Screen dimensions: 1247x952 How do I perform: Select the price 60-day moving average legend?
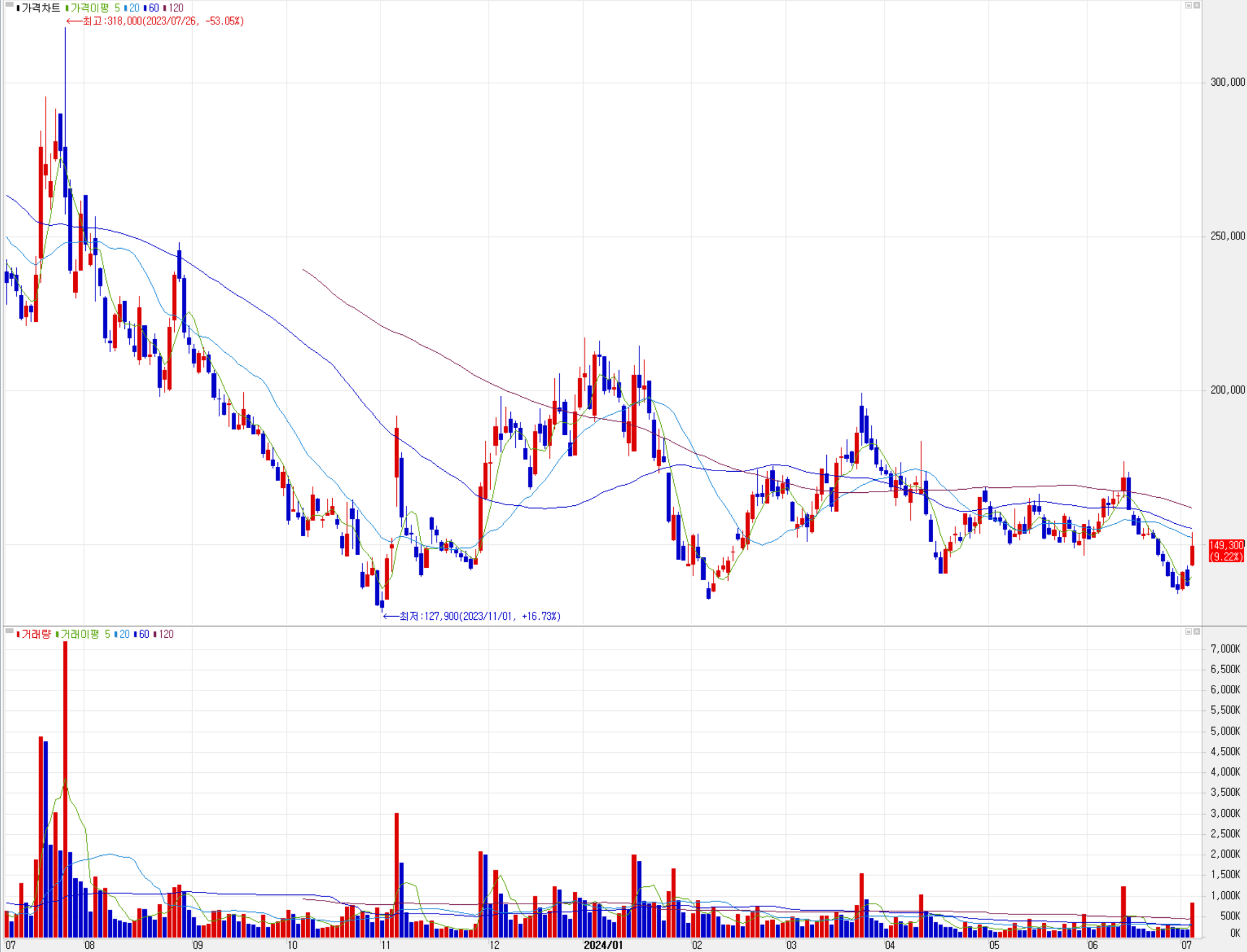(154, 8)
